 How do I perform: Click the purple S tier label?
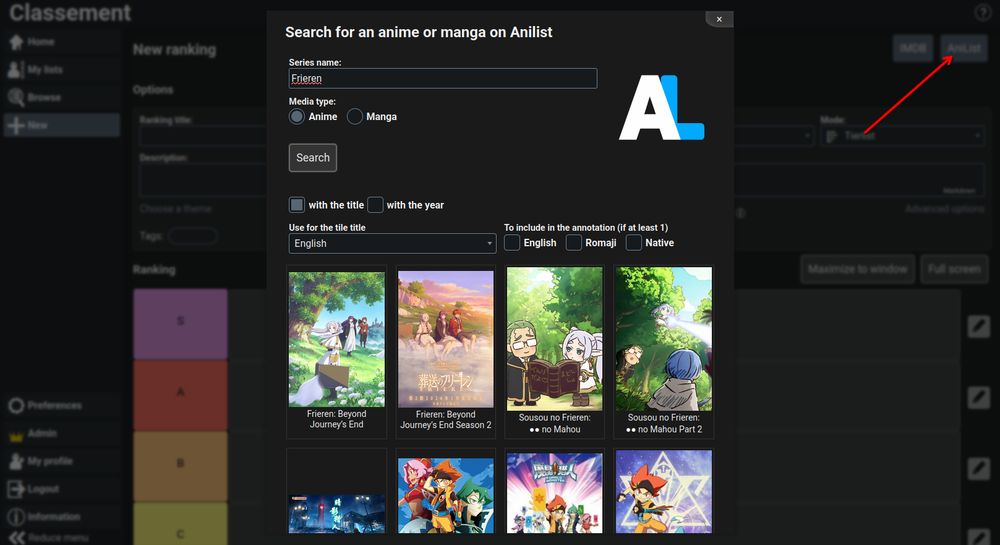tap(180, 323)
